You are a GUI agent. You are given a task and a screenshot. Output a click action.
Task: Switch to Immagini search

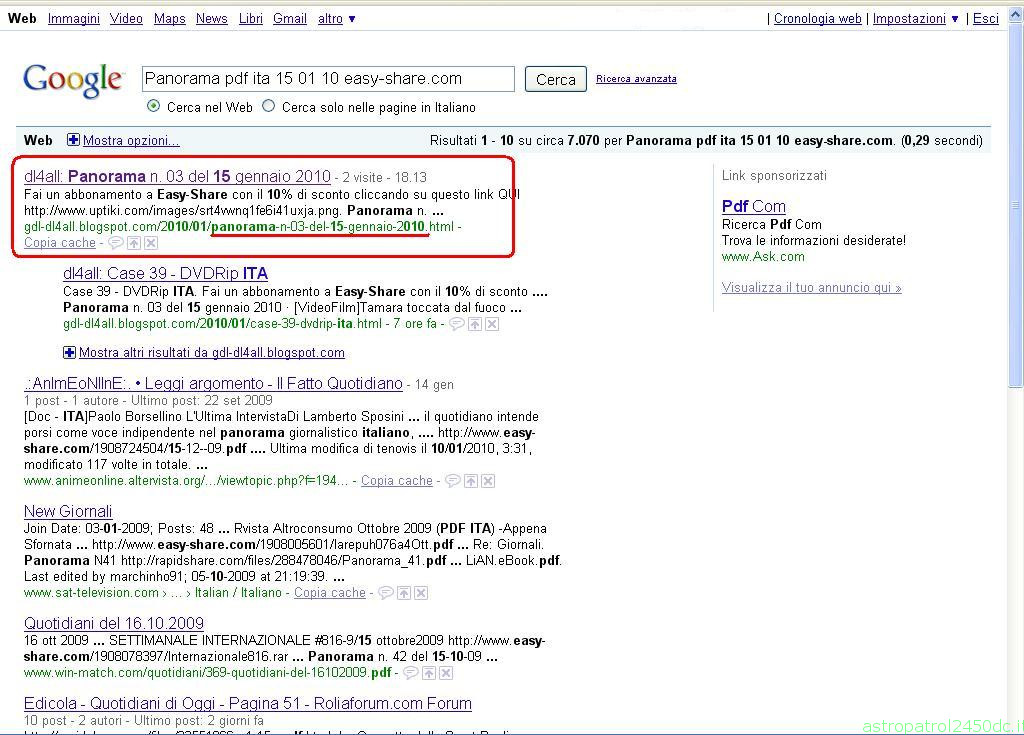click(x=74, y=19)
